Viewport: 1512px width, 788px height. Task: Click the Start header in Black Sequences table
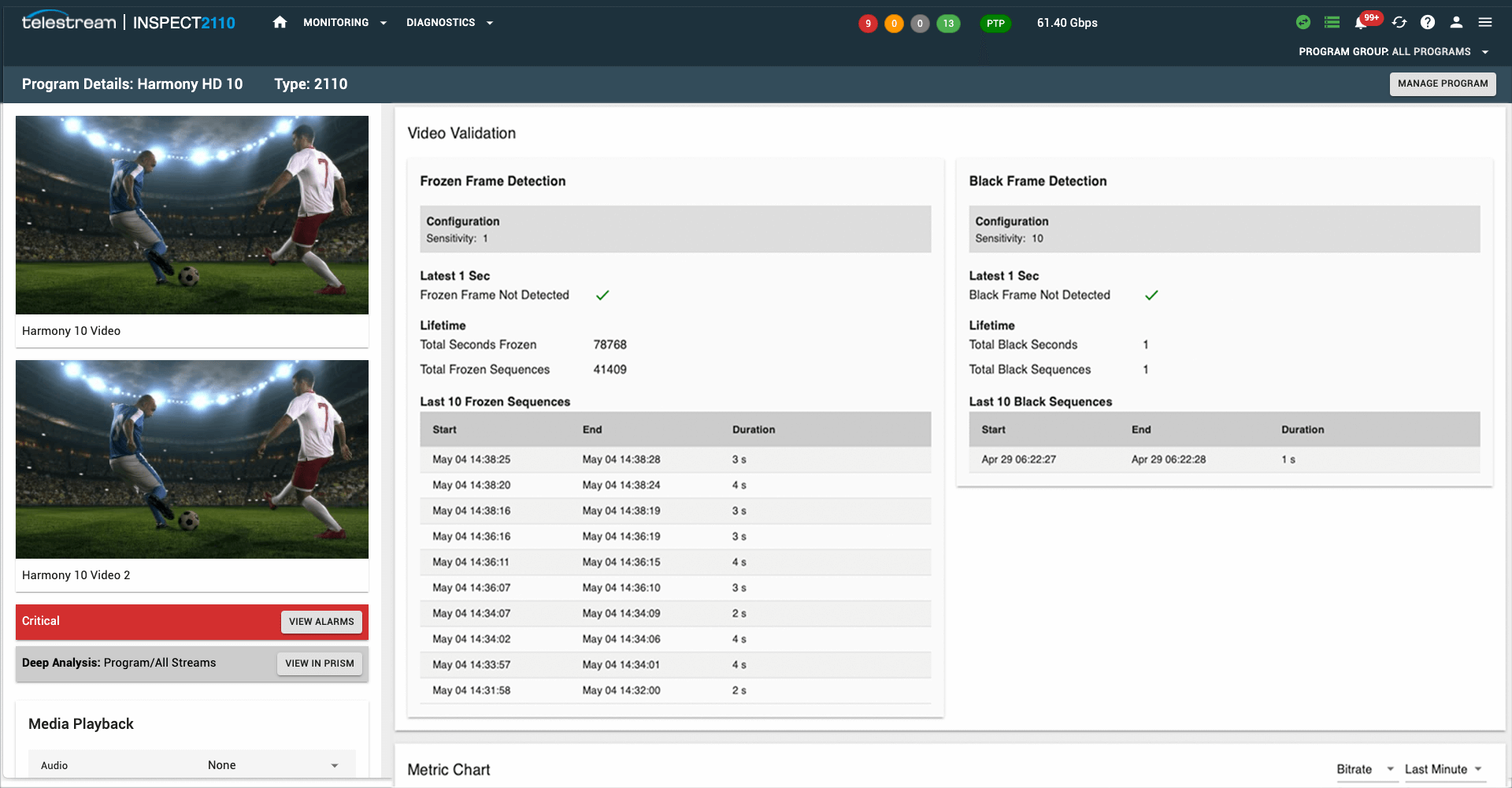click(x=993, y=429)
